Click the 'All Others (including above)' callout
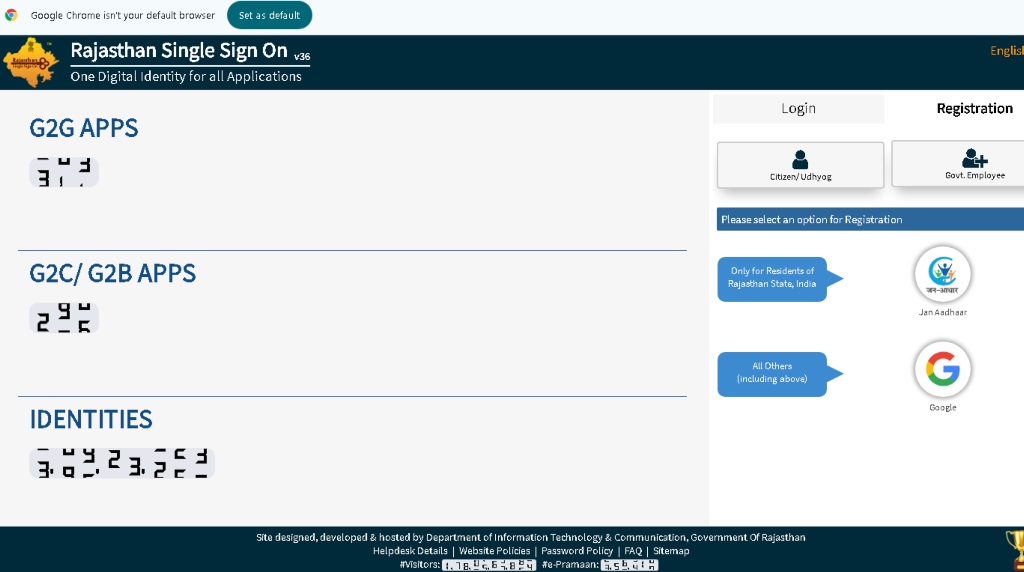This screenshot has width=1024, height=572. click(x=780, y=374)
